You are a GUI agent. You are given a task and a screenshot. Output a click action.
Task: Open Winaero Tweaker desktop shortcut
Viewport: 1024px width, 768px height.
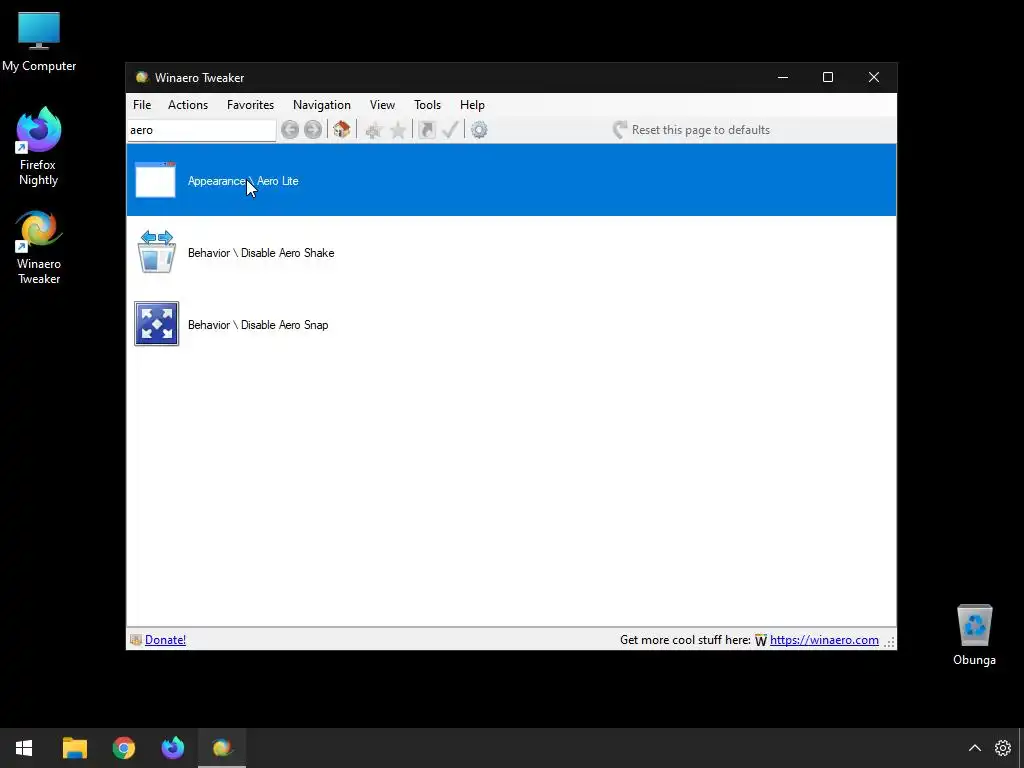click(x=39, y=247)
